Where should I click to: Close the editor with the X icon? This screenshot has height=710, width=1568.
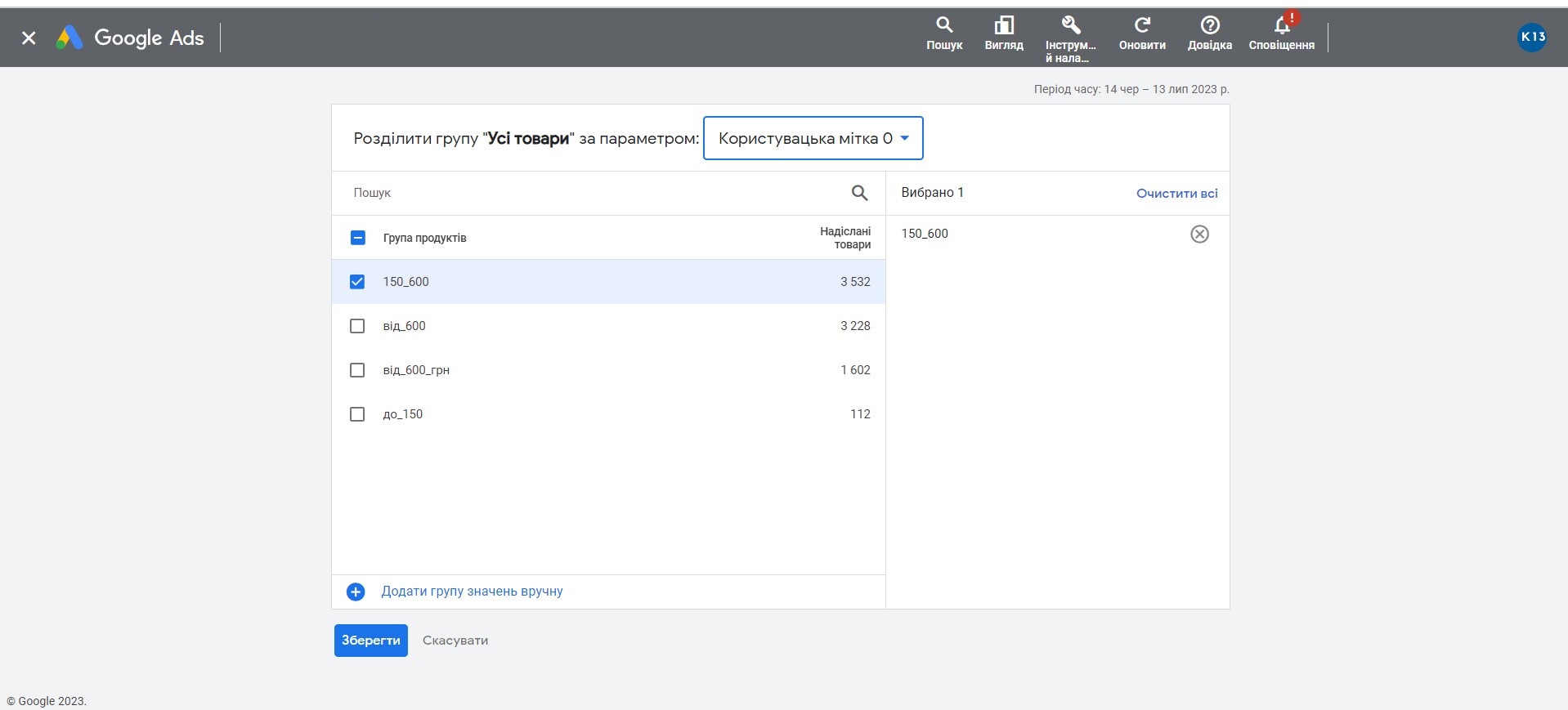[x=29, y=38]
